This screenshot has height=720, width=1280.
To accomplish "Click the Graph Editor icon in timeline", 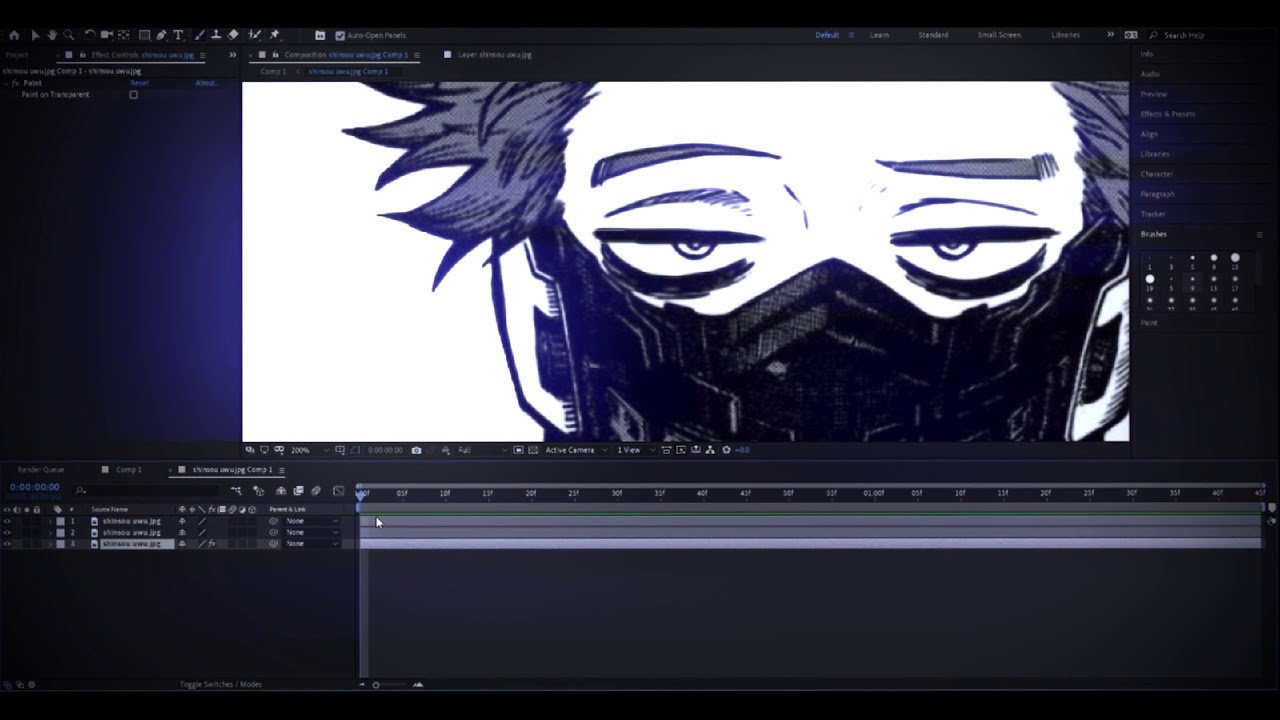I will (338, 491).
